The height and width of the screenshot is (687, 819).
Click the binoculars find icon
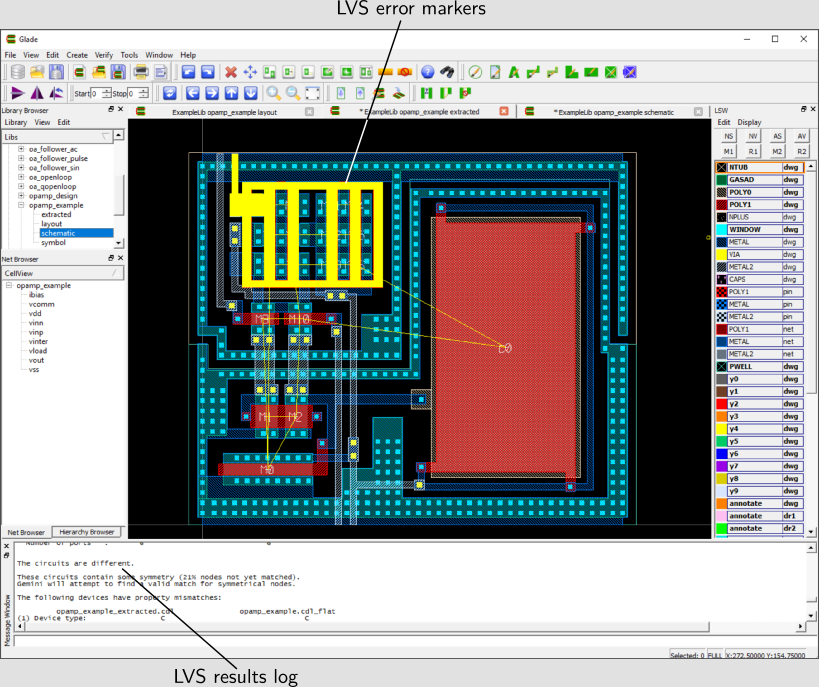click(447, 72)
